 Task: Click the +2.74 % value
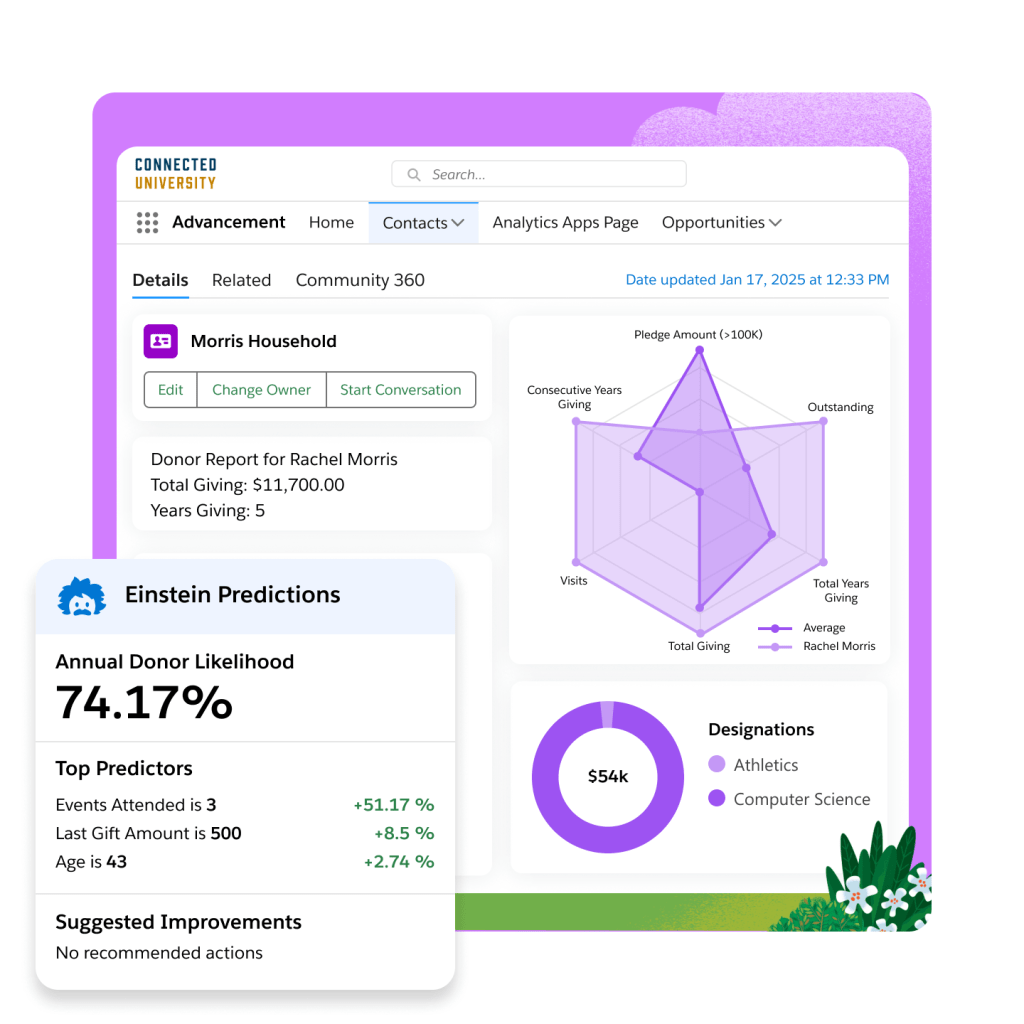[x=399, y=862]
